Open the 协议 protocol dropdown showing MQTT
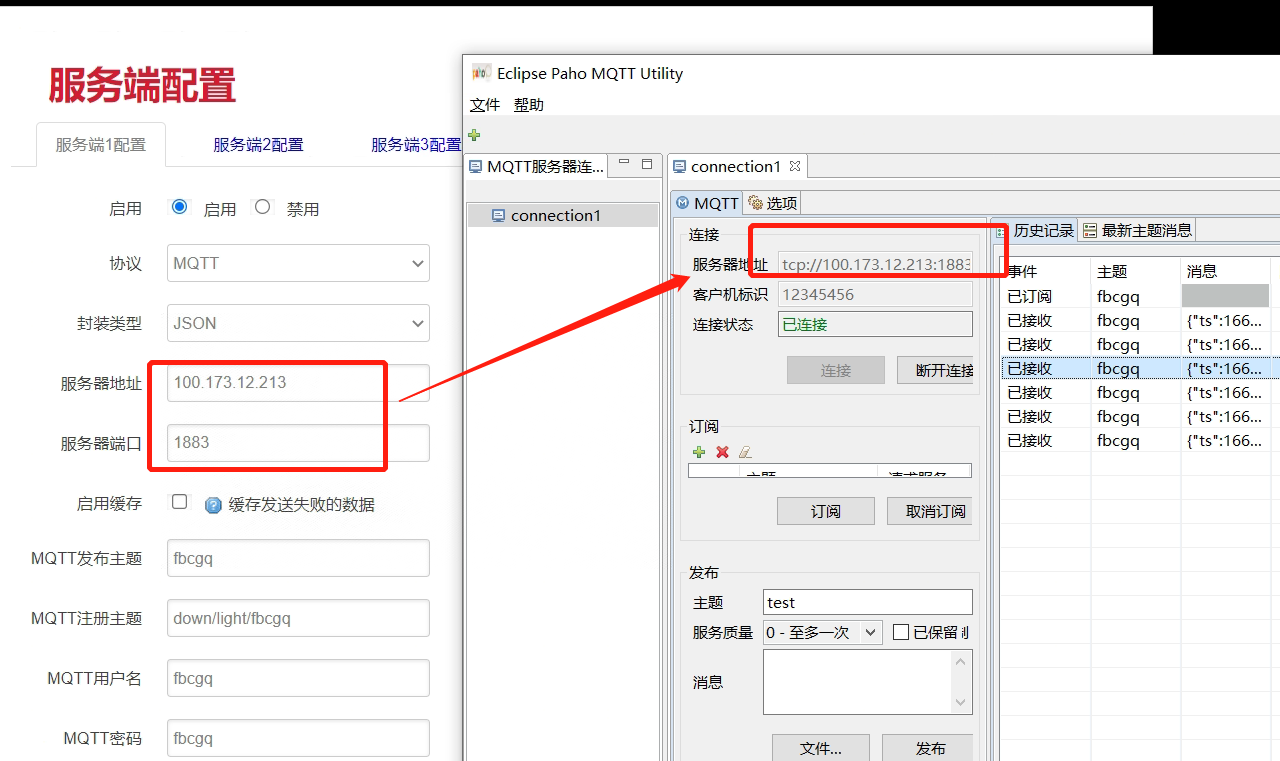 coord(298,263)
